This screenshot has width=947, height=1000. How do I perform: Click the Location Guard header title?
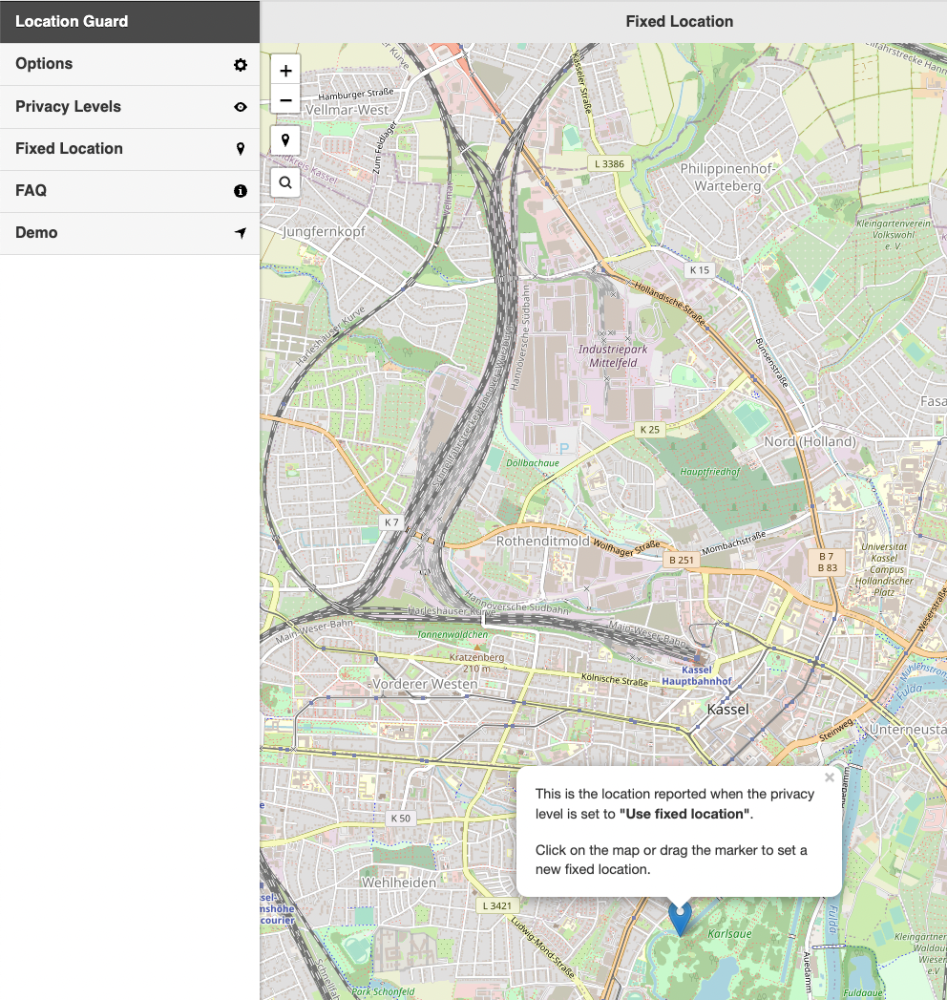coord(71,22)
